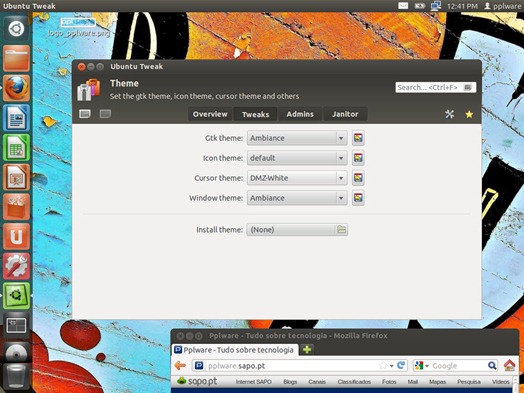Go to Firefox home page icon
524x393 pixels.
pos(509,365)
